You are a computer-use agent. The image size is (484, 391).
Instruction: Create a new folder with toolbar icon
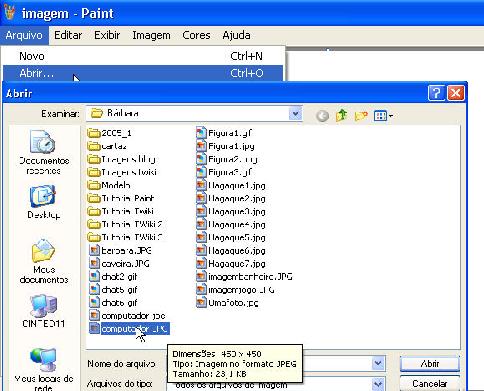point(361,116)
